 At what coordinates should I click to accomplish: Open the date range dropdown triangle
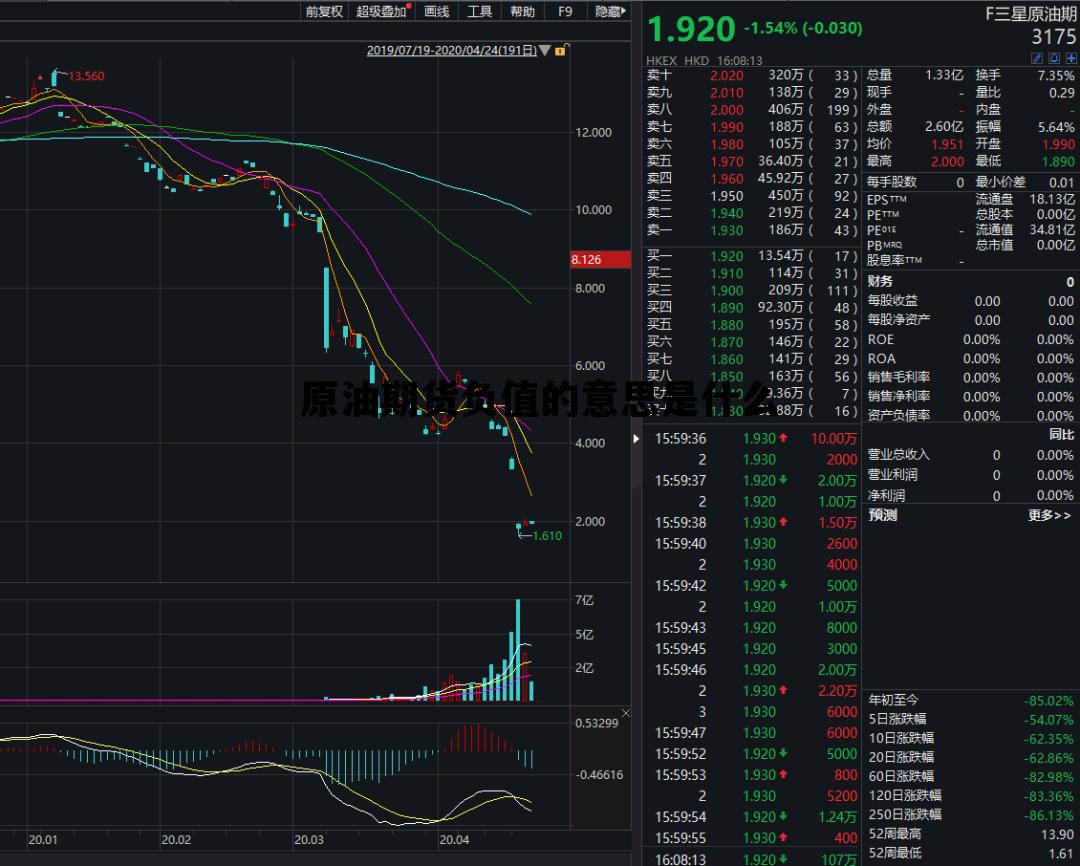click(544, 49)
